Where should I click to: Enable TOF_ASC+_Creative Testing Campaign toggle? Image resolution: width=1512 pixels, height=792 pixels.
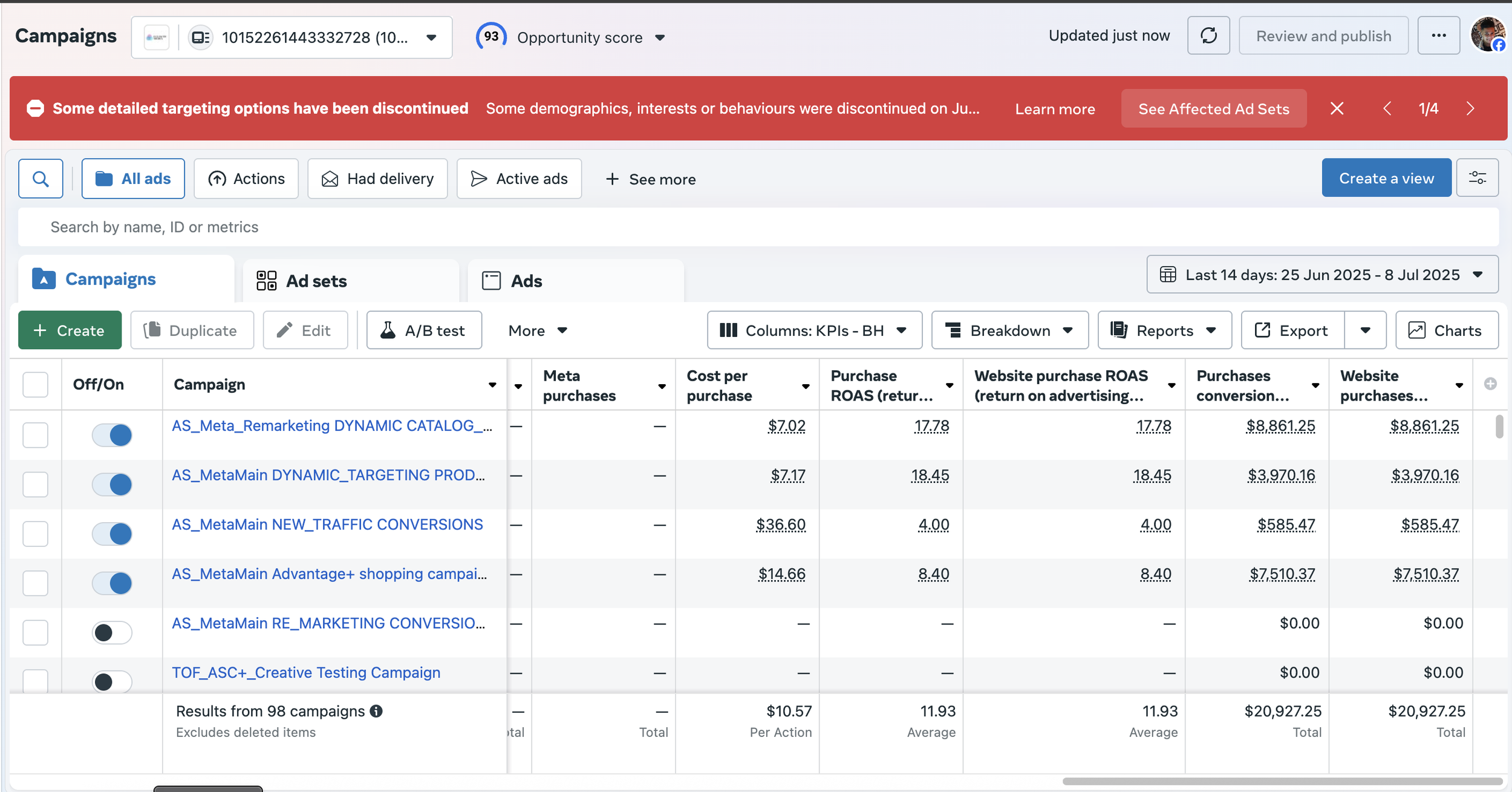112,682
